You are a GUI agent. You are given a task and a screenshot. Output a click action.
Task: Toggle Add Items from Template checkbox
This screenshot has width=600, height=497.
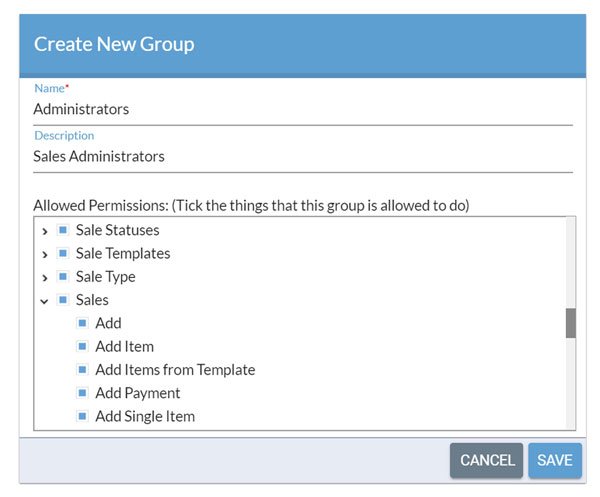coord(82,370)
